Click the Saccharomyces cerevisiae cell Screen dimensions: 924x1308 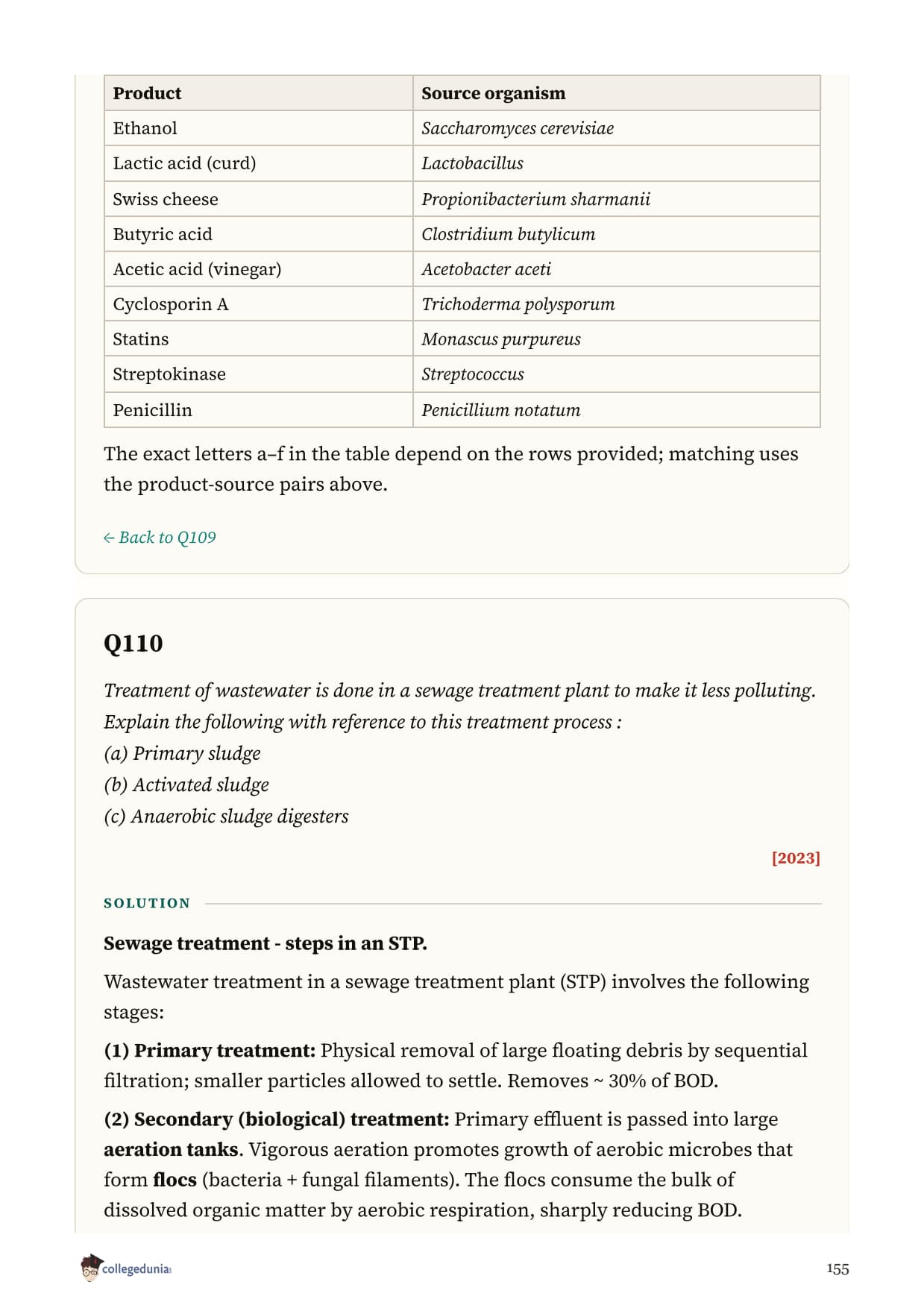point(616,128)
